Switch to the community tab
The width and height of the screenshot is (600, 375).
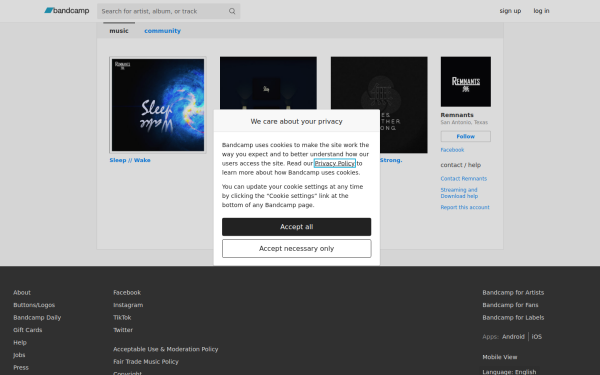[162, 31]
